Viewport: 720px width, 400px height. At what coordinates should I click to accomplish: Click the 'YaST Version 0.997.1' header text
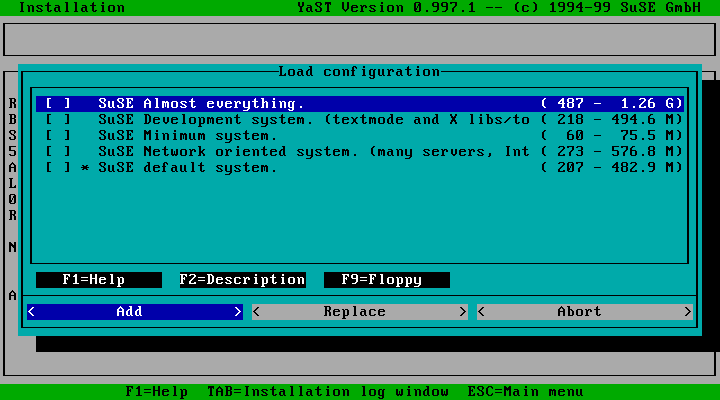coord(386,8)
